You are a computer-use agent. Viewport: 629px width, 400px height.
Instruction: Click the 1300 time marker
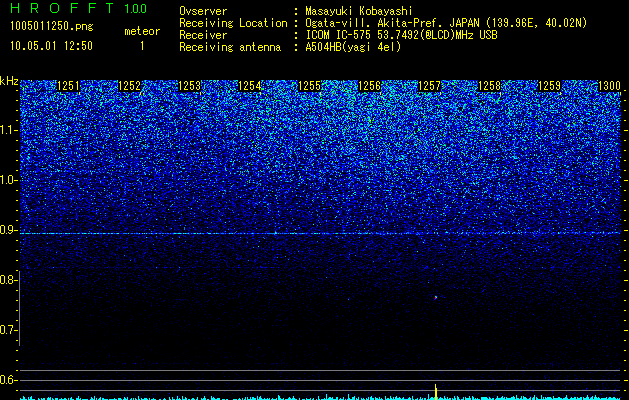point(609,86)
